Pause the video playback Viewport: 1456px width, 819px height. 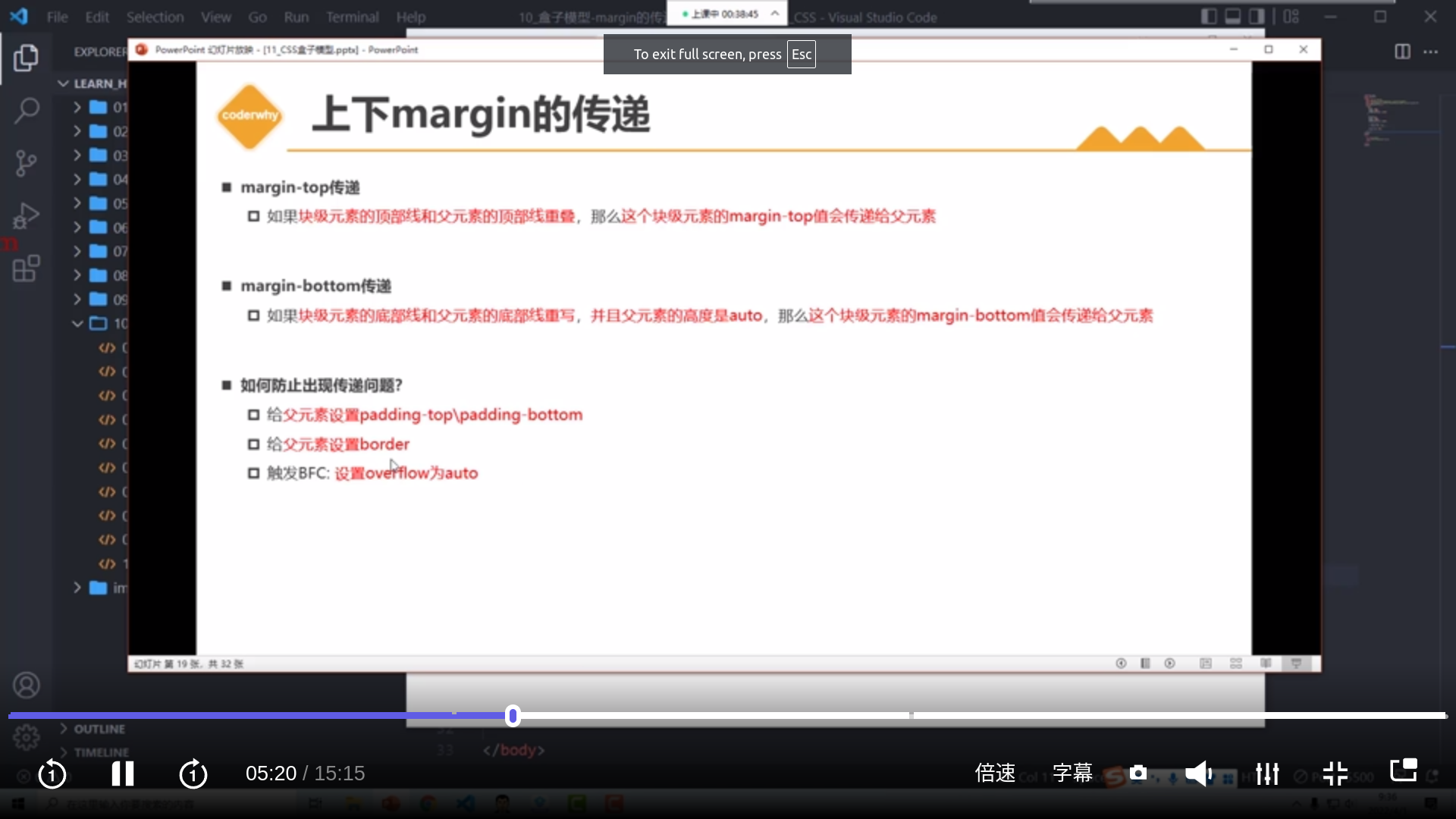tap(122, 773)
